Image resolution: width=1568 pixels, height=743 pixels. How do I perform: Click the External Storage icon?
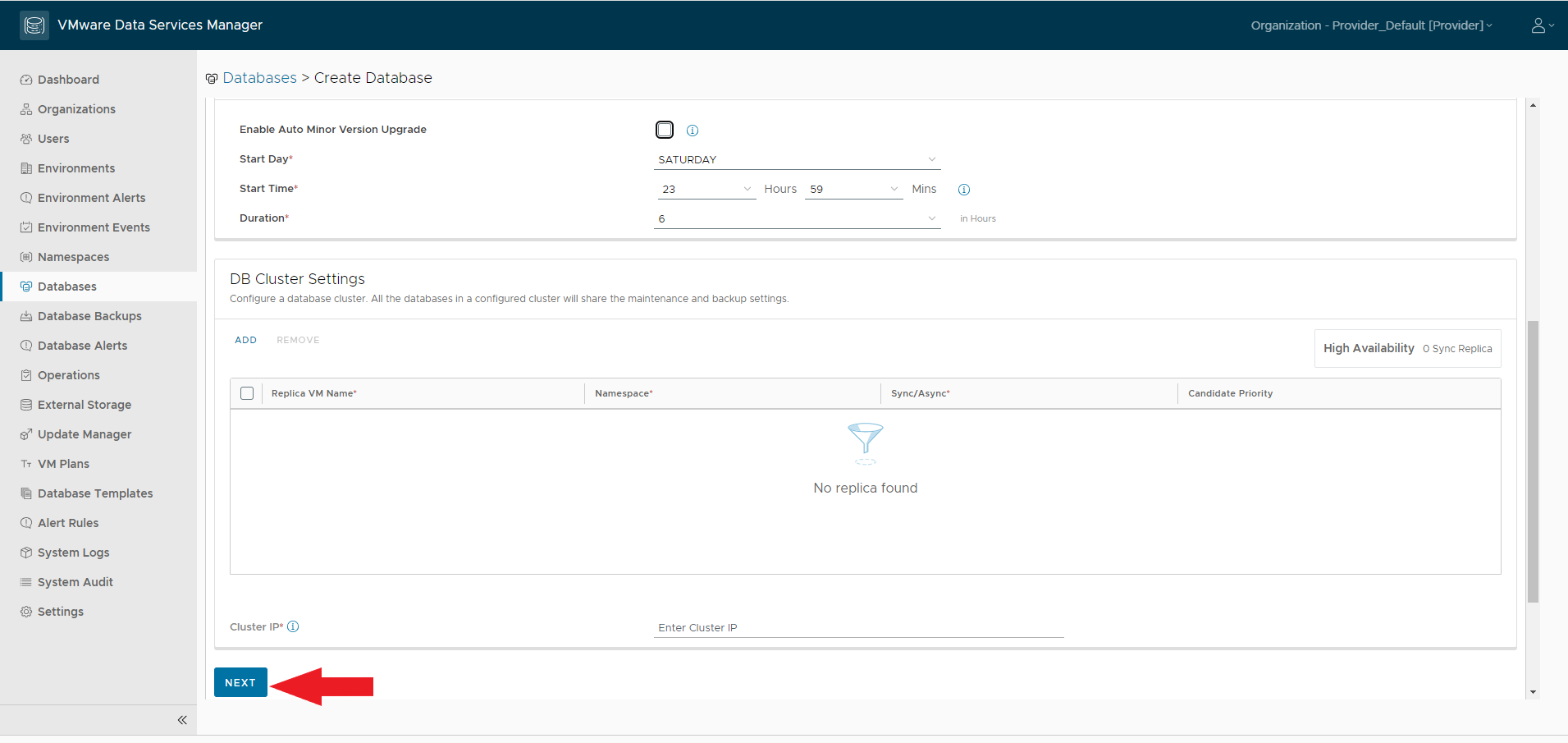(26, 405)
